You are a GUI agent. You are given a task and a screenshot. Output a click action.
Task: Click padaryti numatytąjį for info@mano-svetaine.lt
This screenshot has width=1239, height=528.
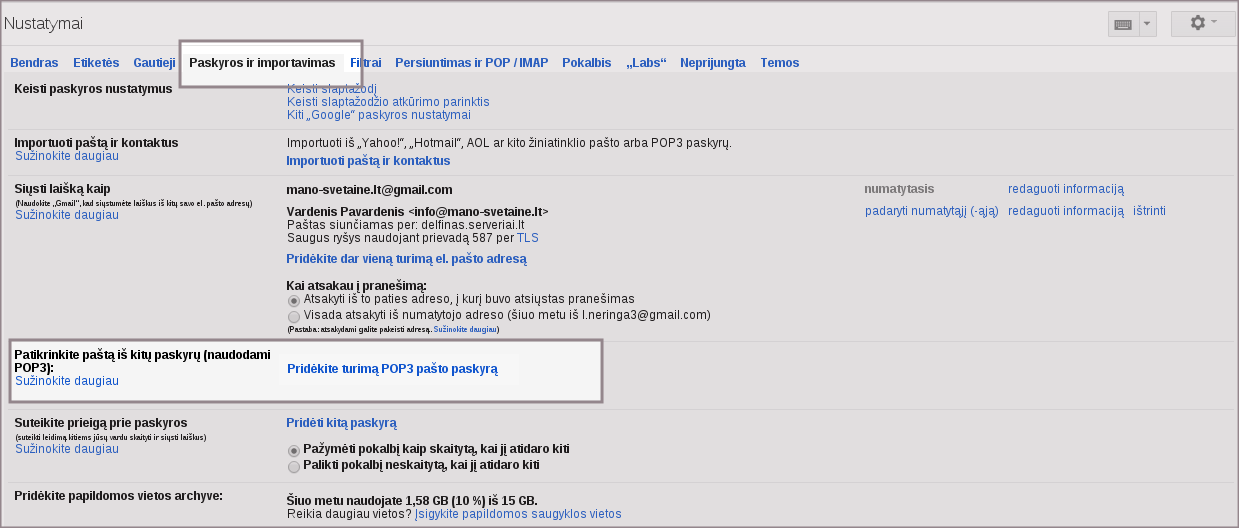pos(932,211)
